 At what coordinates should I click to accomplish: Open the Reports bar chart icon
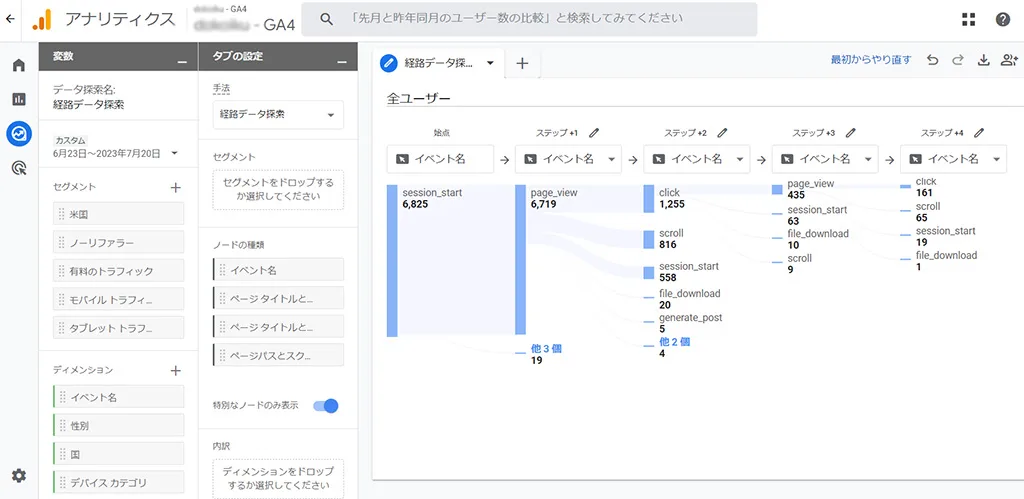click(x=18, y=99)
